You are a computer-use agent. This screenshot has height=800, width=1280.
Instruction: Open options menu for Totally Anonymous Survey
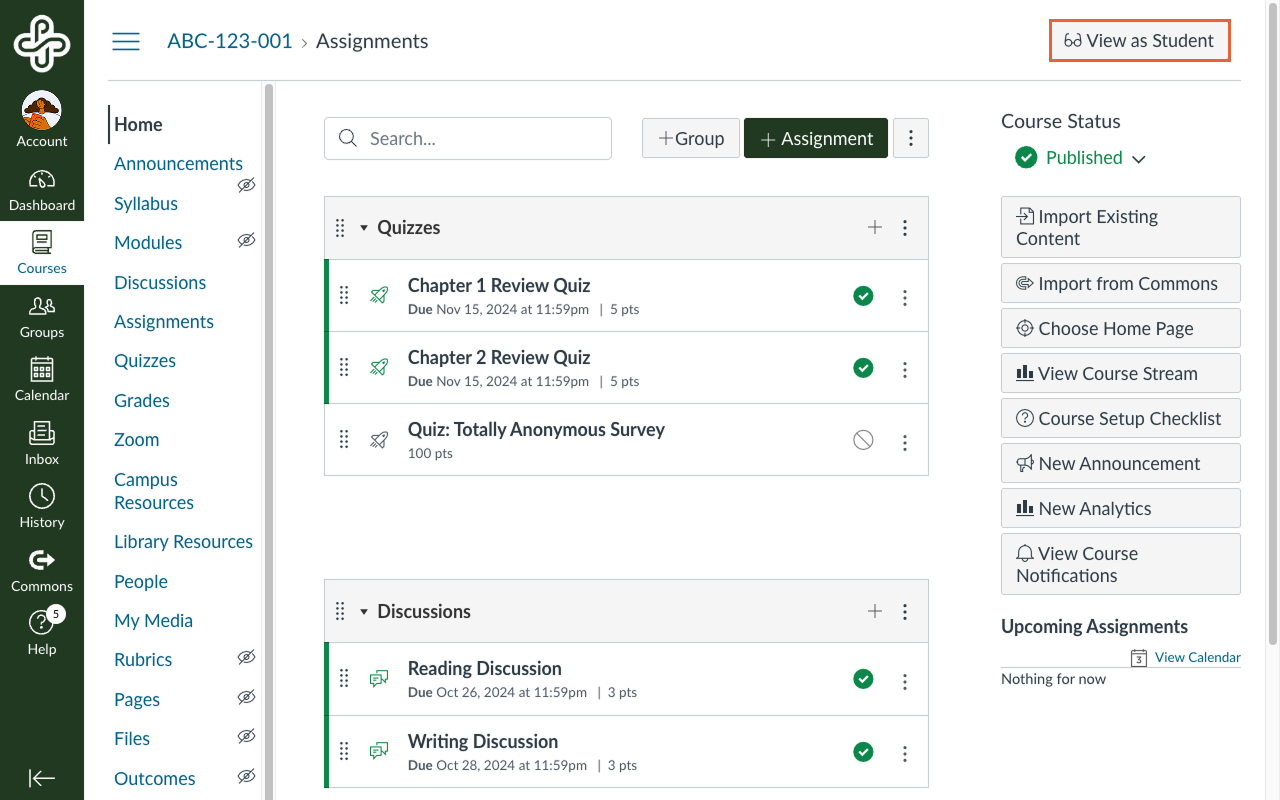coord(905,441)
